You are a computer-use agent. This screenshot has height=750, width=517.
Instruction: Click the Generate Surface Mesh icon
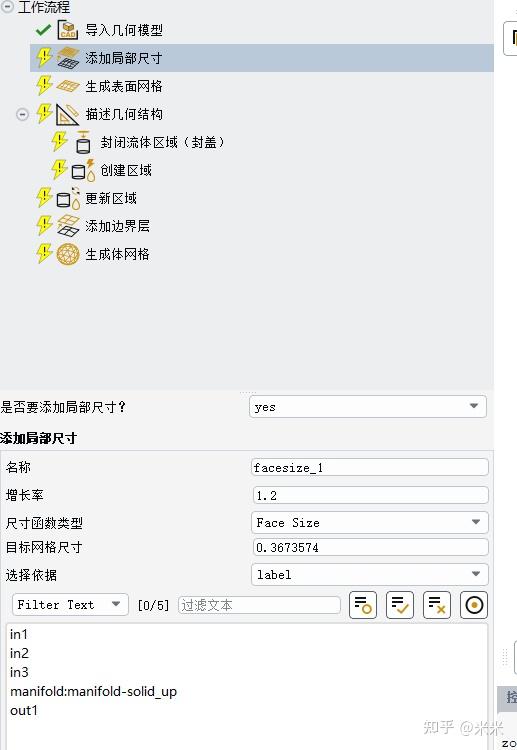(x=68, y=86)
